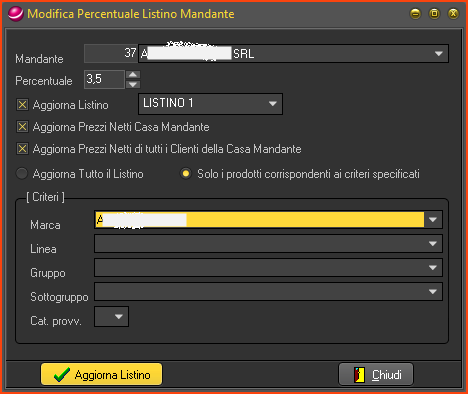Expand the Gruppo dropdown
The image size is (468, 394).
(433, 268)
